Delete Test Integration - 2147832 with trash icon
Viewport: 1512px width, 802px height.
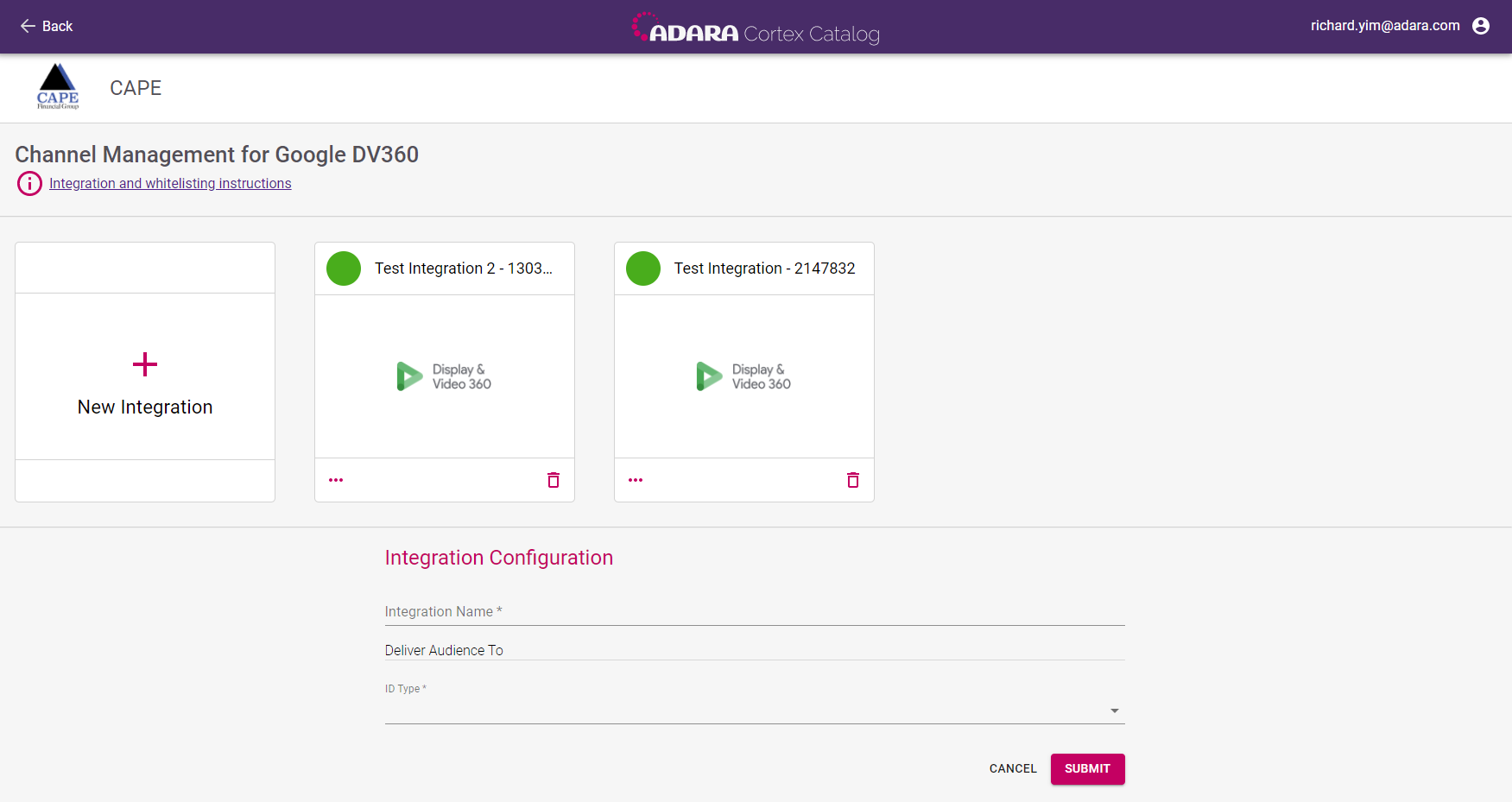(853, 480)
